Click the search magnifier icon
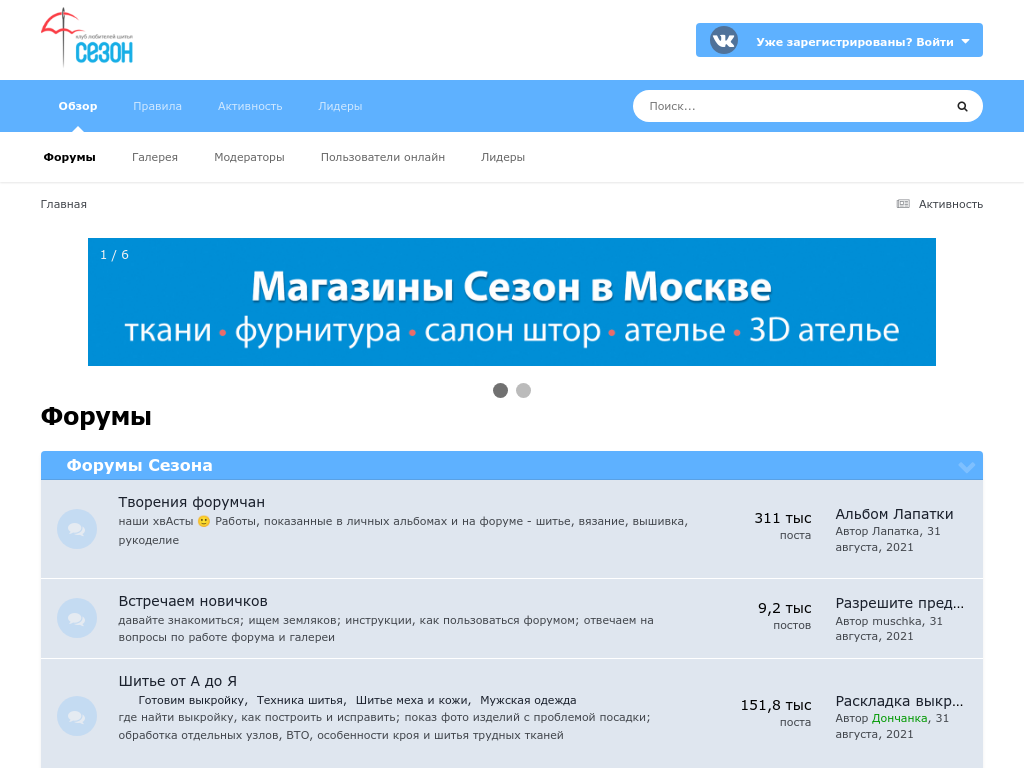 coord(962,106)
